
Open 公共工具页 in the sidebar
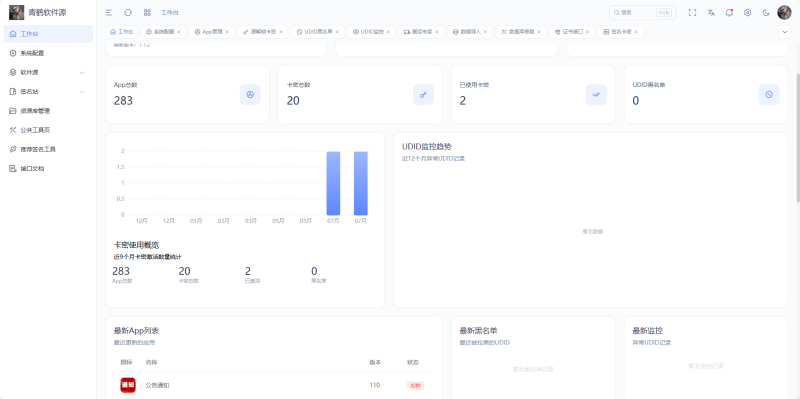tap(48, 130)
